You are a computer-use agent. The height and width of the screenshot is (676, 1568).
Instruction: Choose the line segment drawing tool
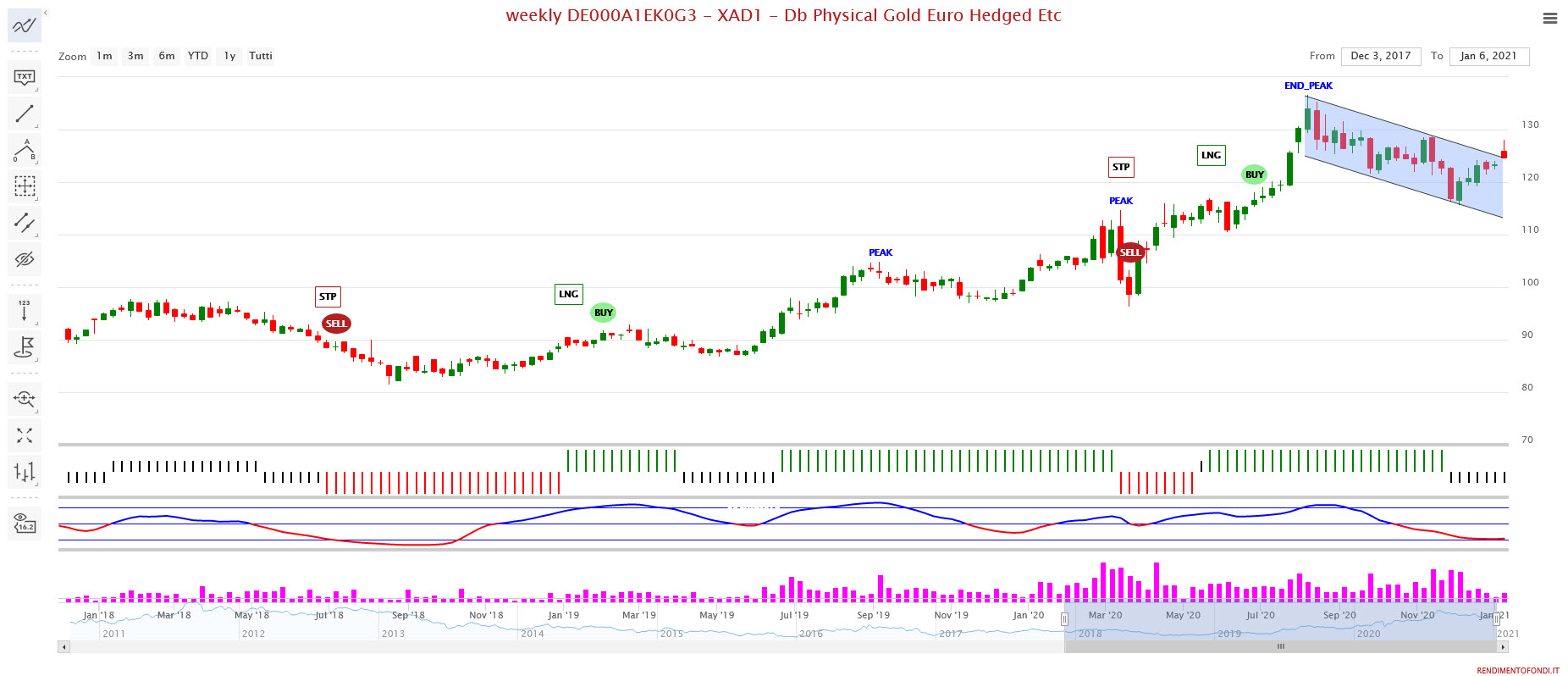tap(24, 114)
